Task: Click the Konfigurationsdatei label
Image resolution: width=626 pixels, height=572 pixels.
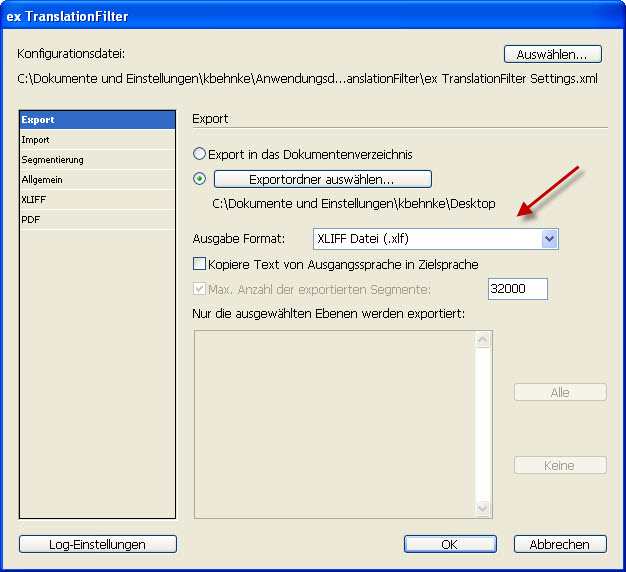Action: (71, 53)
